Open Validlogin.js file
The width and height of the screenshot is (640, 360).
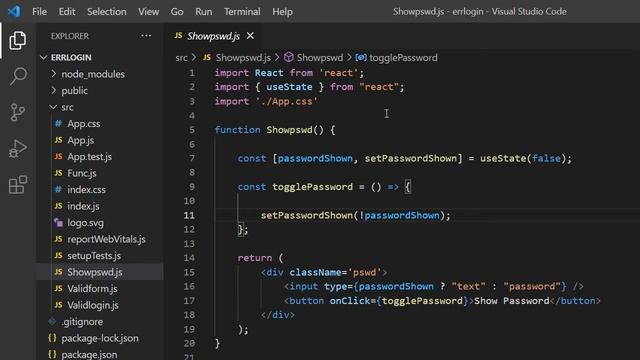click(x=93, y=305)
